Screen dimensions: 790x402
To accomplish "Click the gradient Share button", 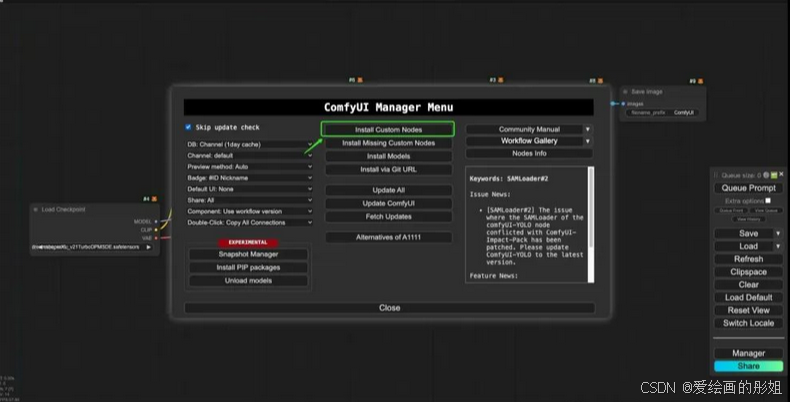I will tap(748, 366).
